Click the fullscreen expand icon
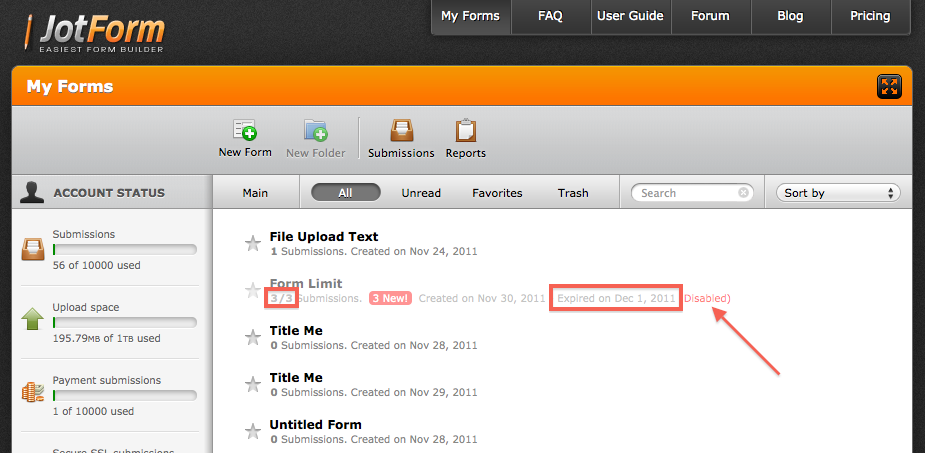The width and height of the screenshot is (925, 453). click(889, 87)
